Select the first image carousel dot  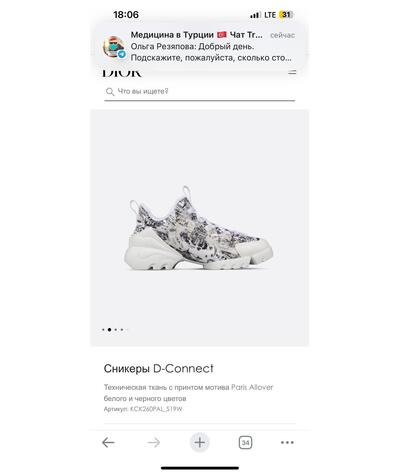(x=103, y=330)
